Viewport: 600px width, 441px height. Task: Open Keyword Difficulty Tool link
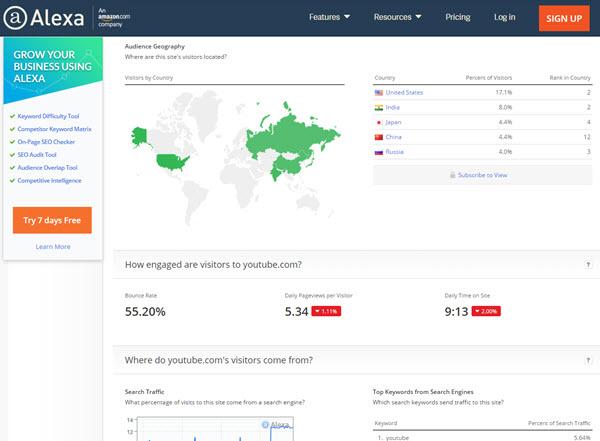(x=48, y=116)
